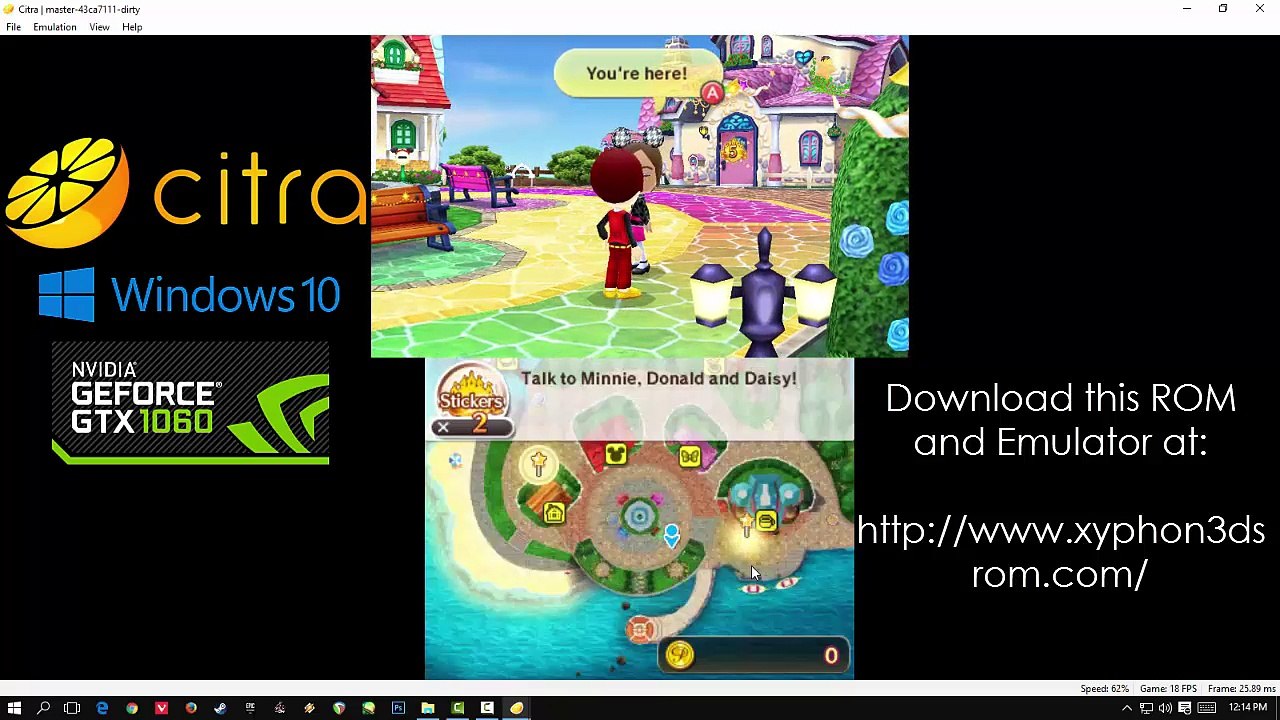Launch Epic Games from the taskbar
1280x720 pixels.
click(x=250, y=708)
